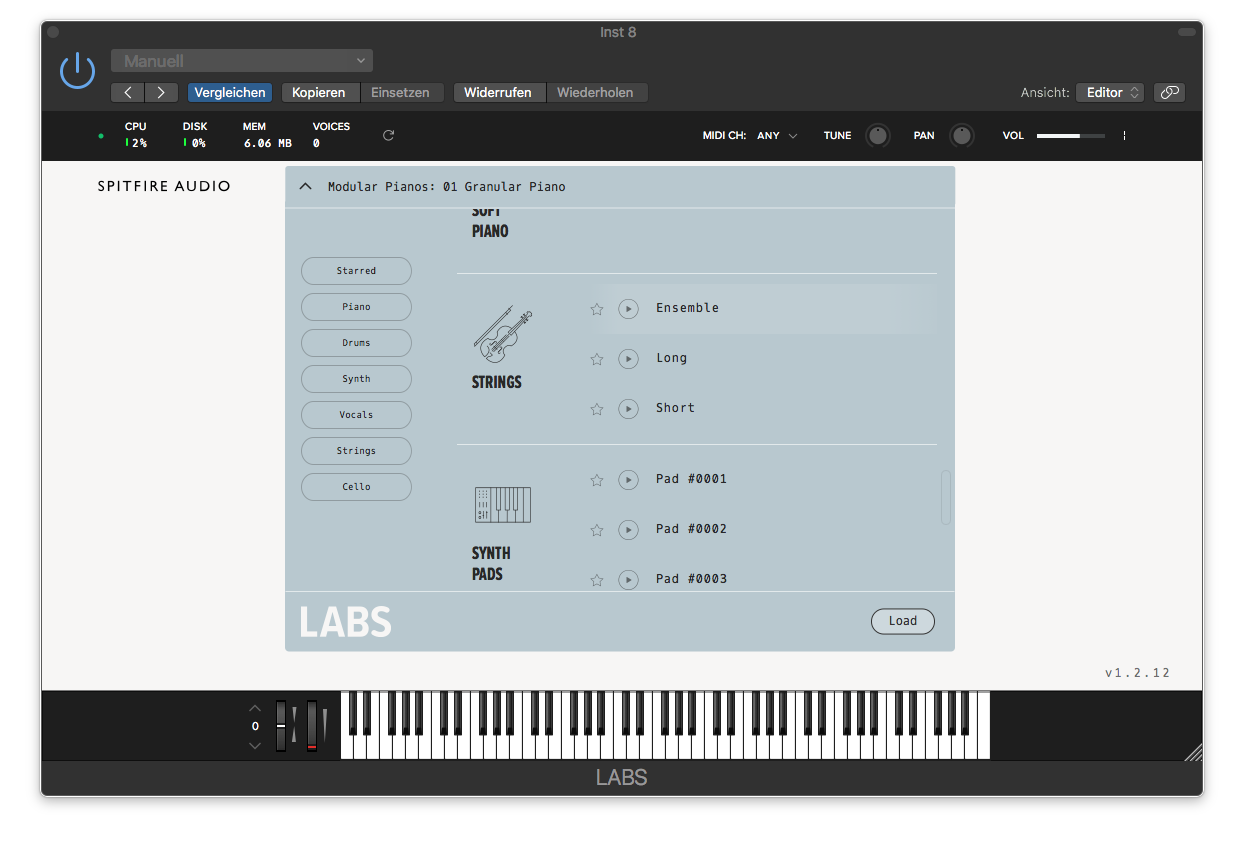The width and height of the screenshot is (1244, 857).
Task: Click the Load button
Action: [x=902, y=621]
